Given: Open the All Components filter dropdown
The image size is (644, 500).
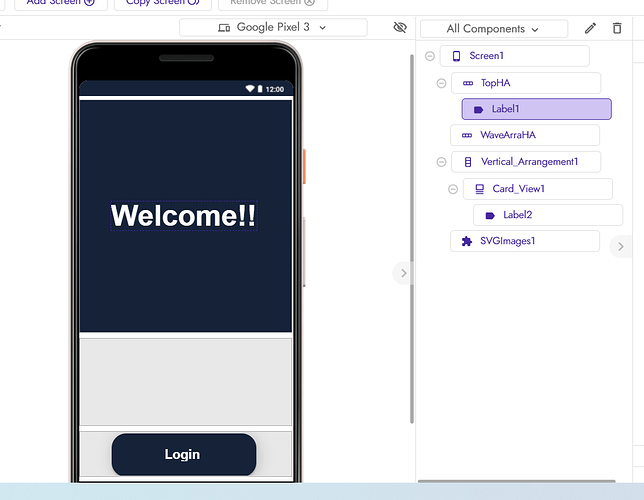Looking at the screenshot, I should (493, 29).
